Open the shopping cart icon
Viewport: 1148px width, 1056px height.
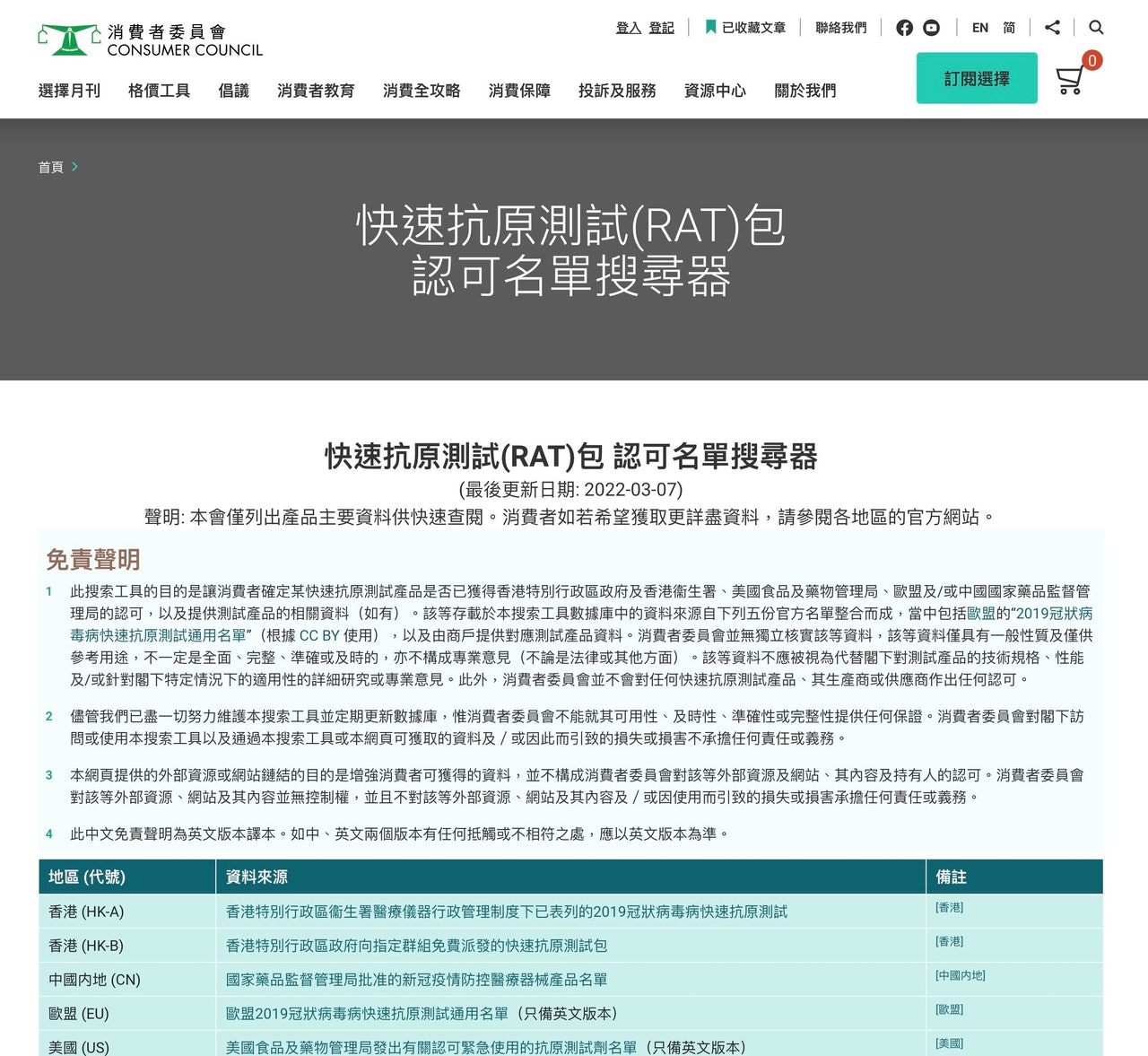point(1069,81)
